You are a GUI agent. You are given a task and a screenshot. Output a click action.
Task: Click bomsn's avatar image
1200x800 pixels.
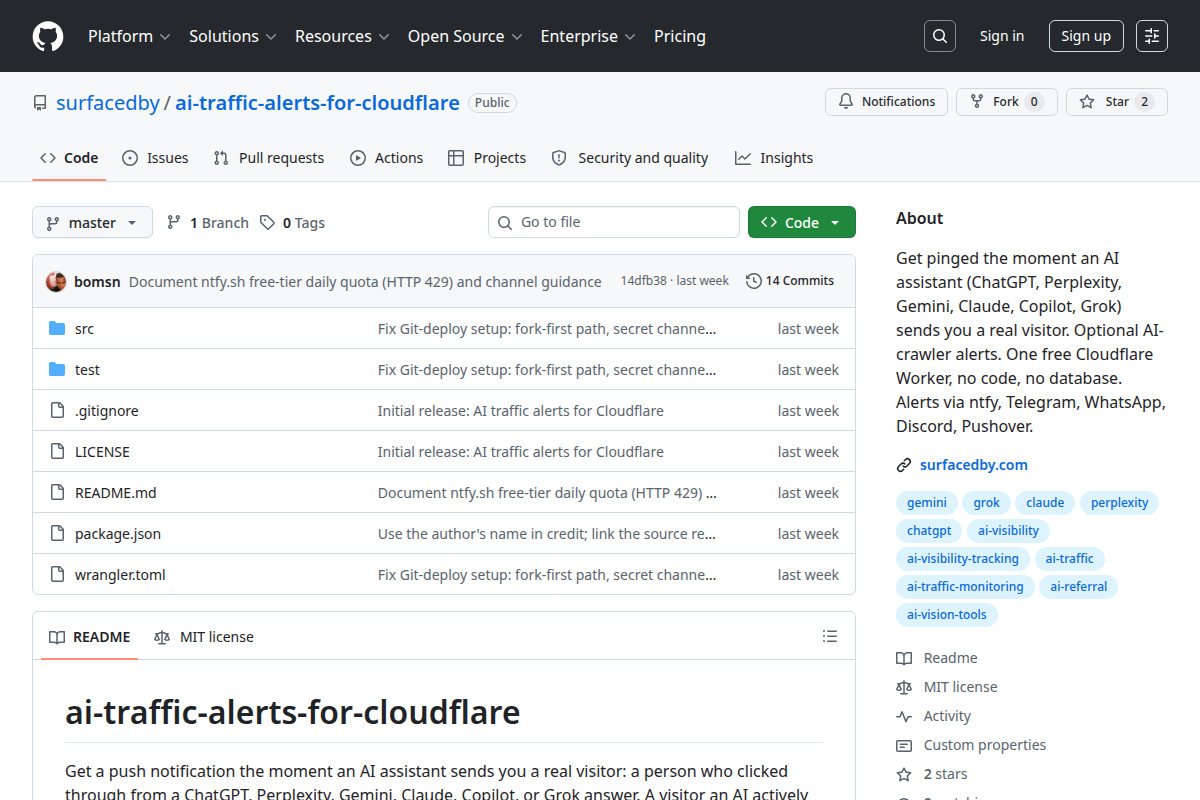(56, 281)
